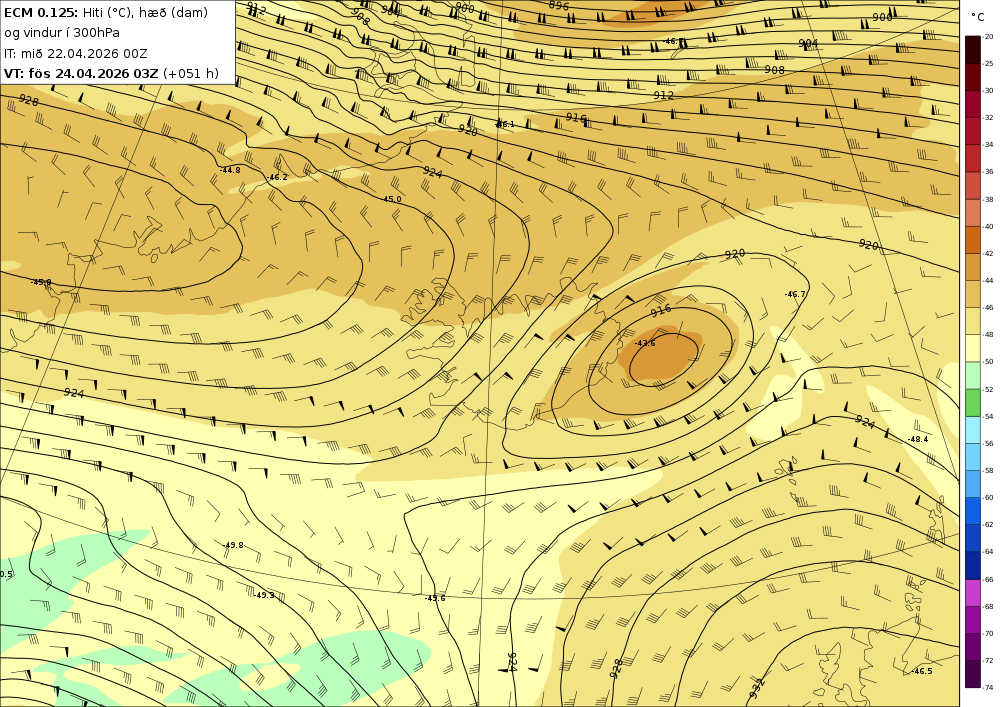Click the -46.7 temperature label

[795, 294]
